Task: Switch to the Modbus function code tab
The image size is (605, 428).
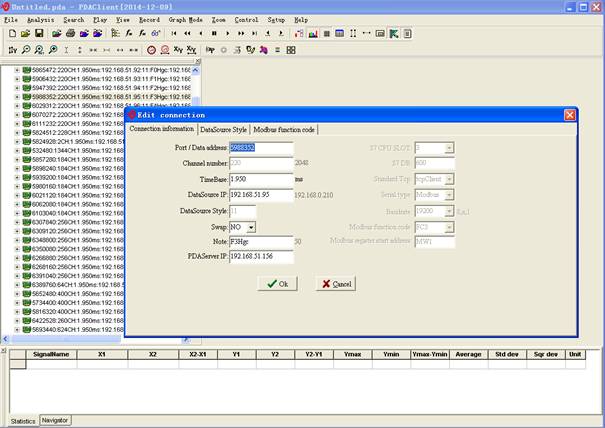Action: (284, 130)
